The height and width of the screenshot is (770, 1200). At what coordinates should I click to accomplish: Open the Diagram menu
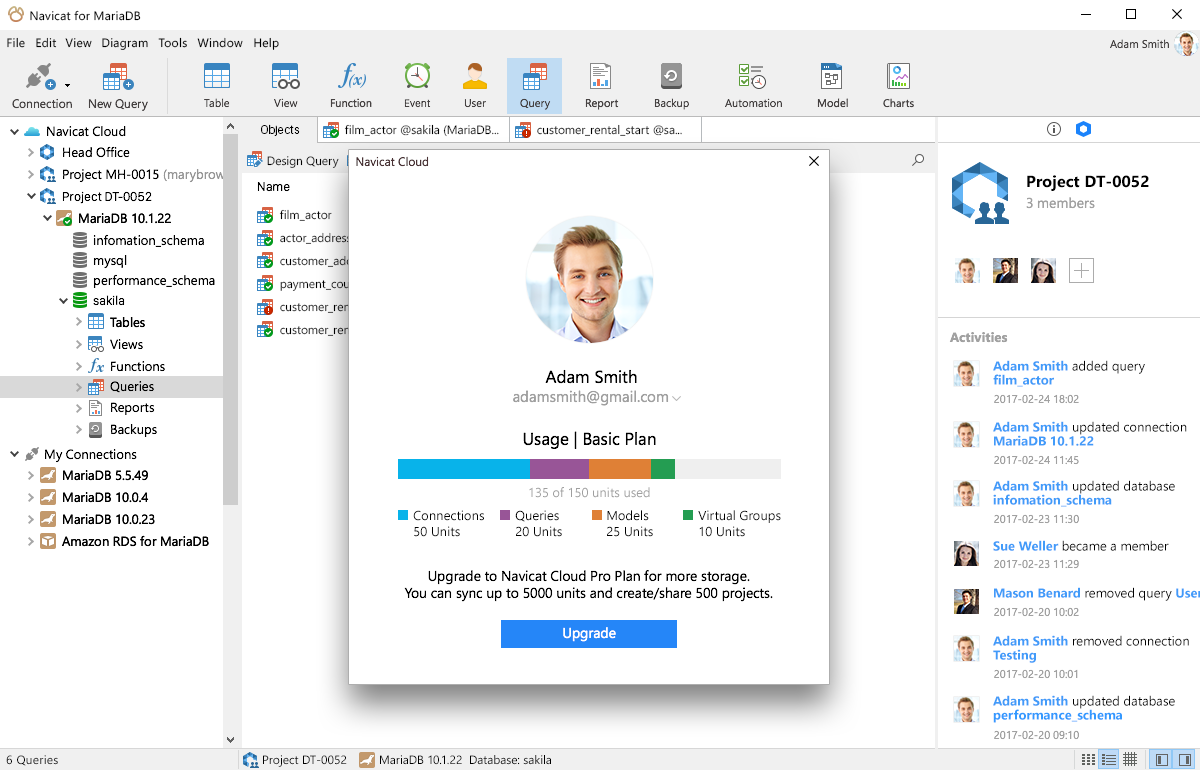(x=124, y=43)
